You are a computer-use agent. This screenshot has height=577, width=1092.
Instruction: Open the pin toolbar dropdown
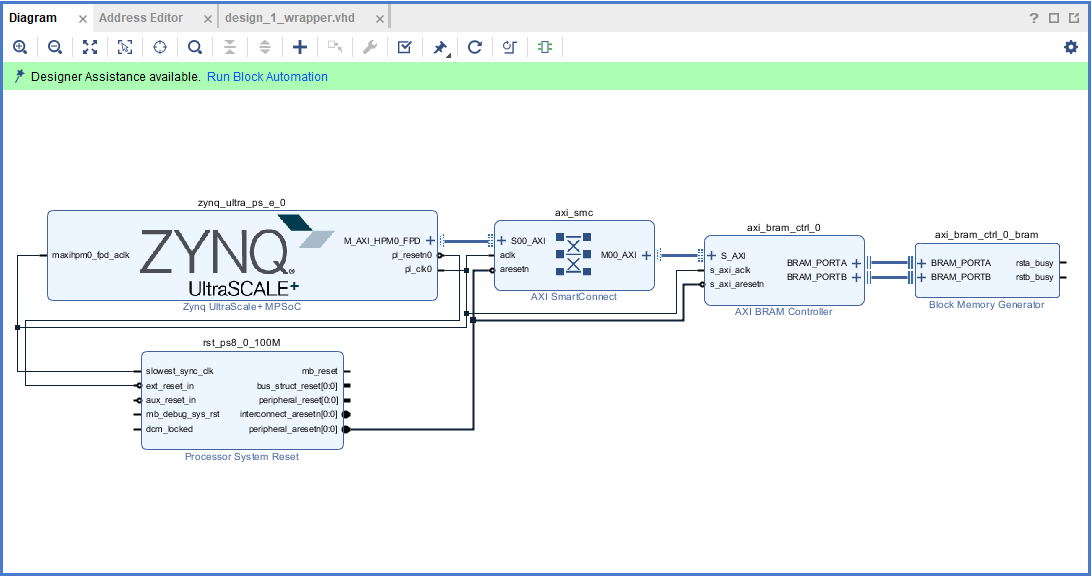tap(440, 48)
